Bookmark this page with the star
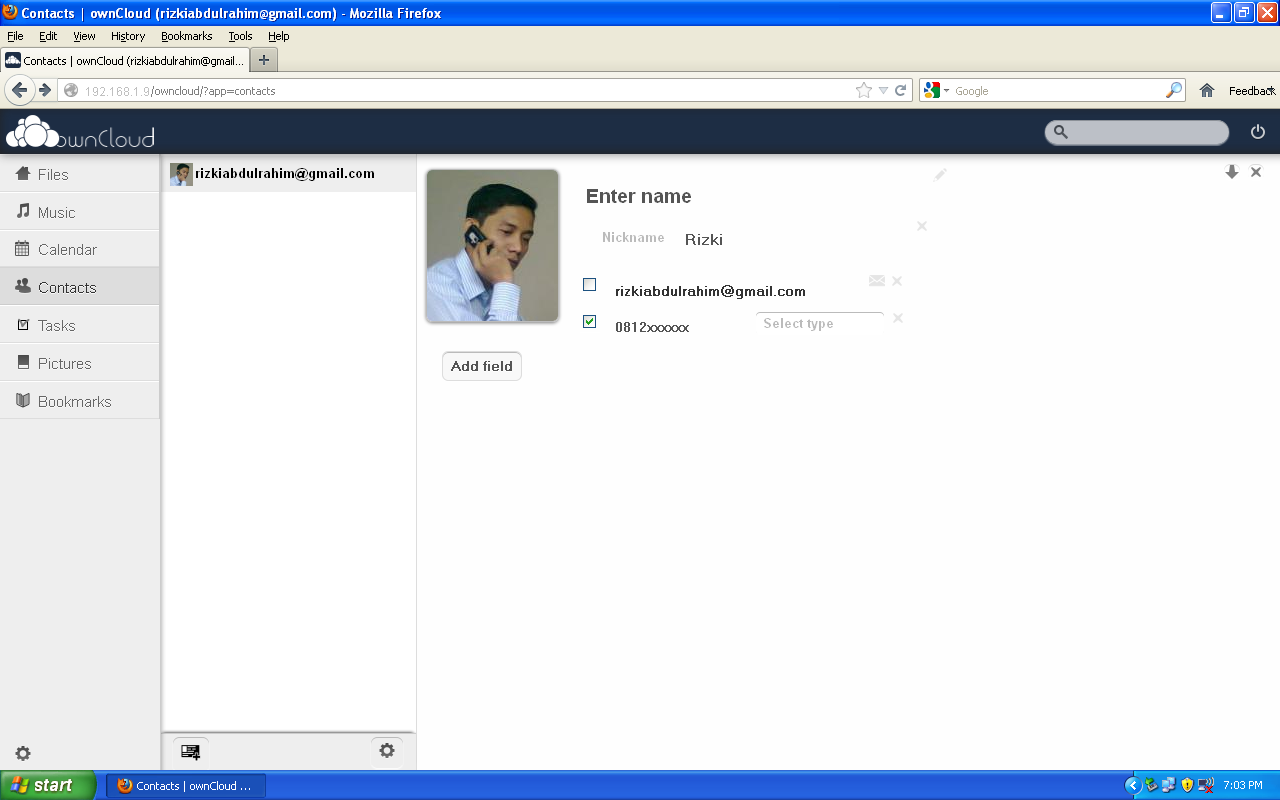 point(864,90)
